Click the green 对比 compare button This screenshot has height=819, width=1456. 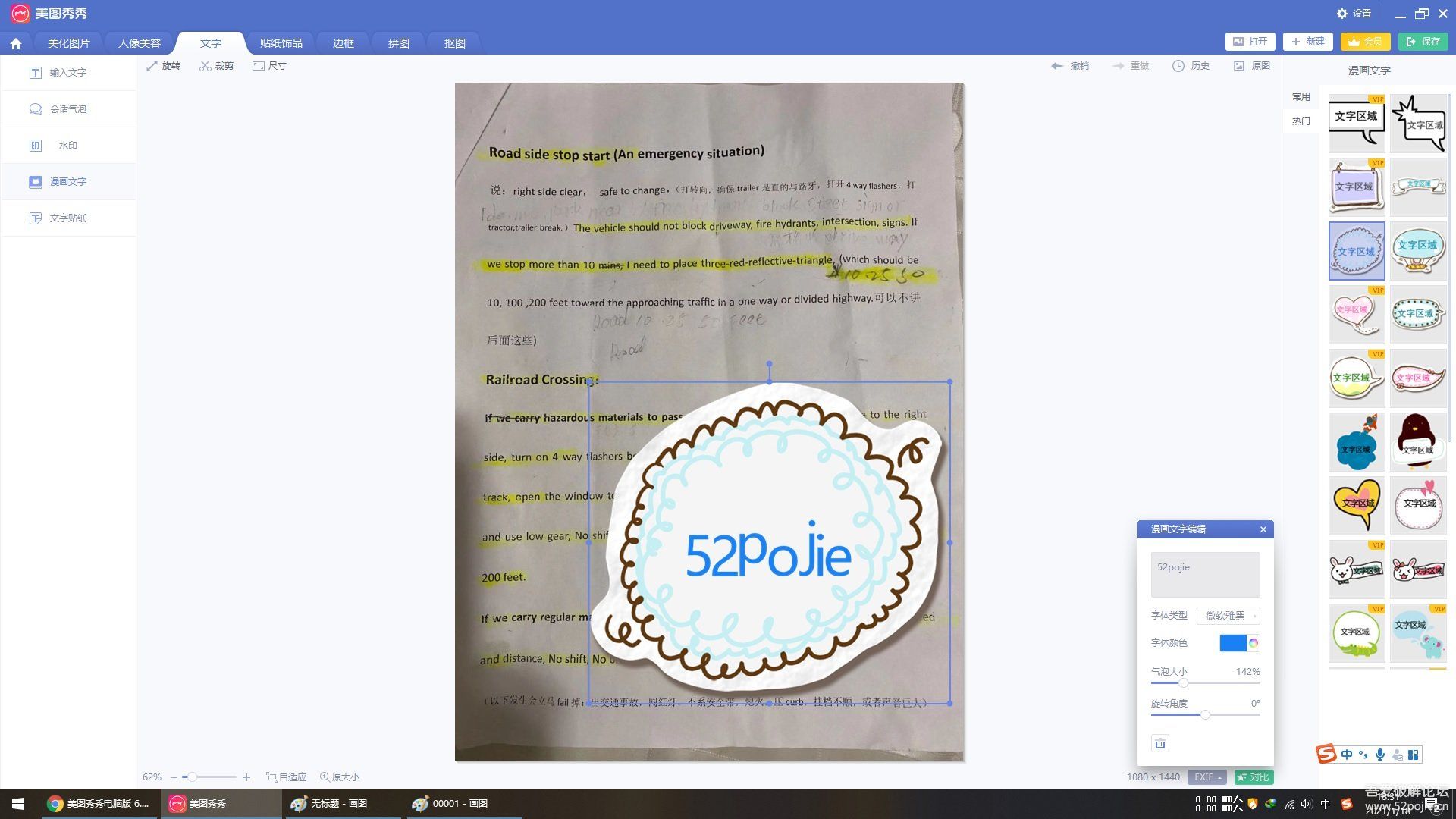(1254, 777)
